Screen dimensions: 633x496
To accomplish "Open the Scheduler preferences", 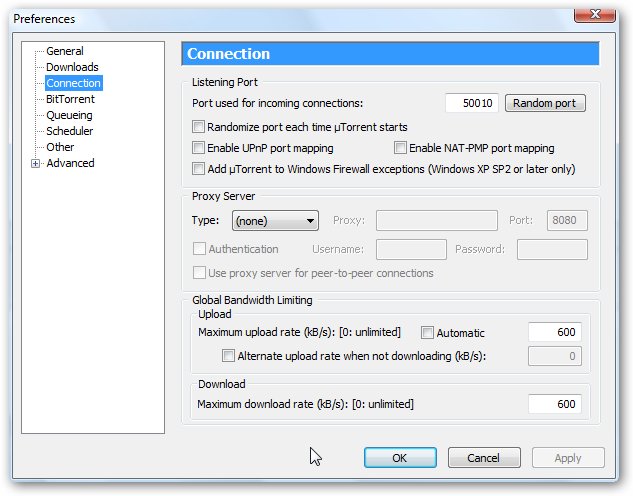I will [x=69, y=131].
